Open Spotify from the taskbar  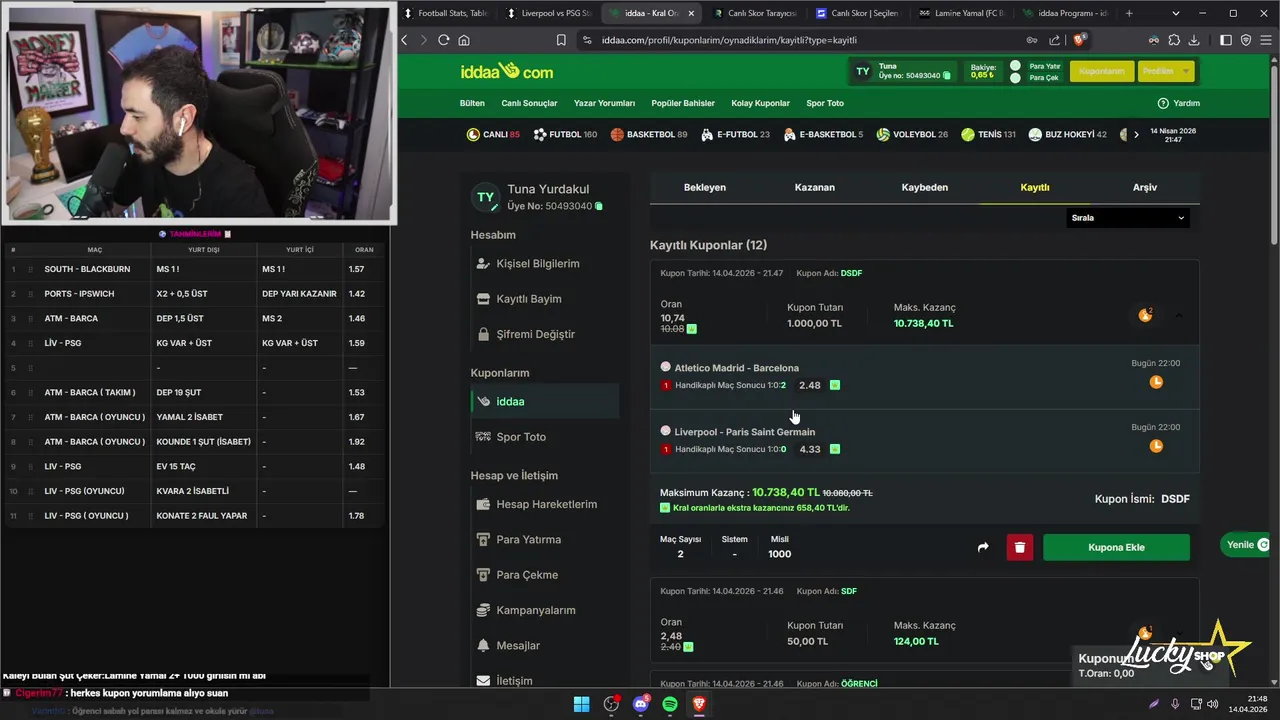[670, 704]
